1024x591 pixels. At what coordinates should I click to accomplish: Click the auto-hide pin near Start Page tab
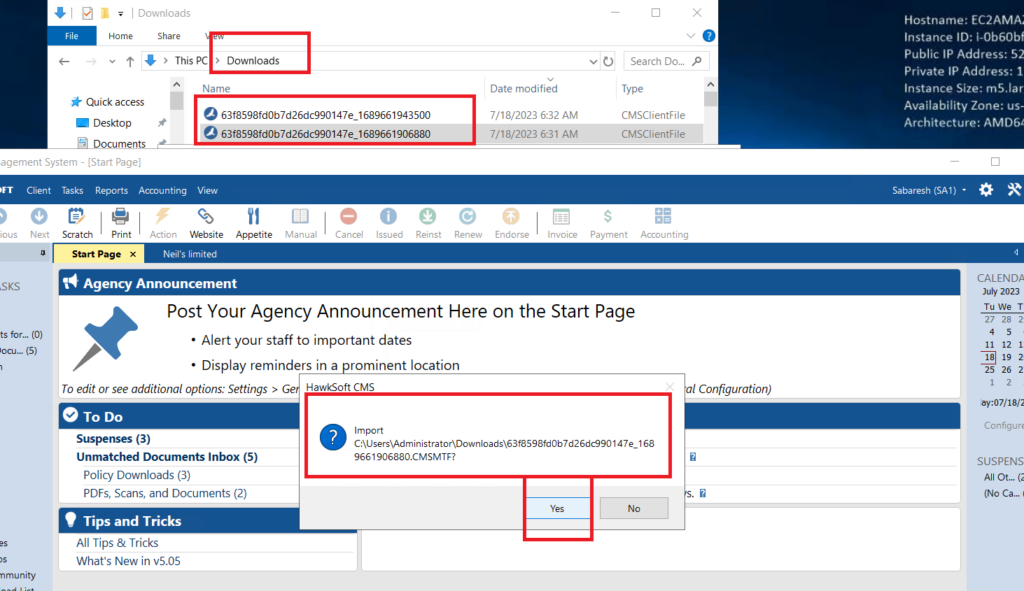[x=1014, y=253]
